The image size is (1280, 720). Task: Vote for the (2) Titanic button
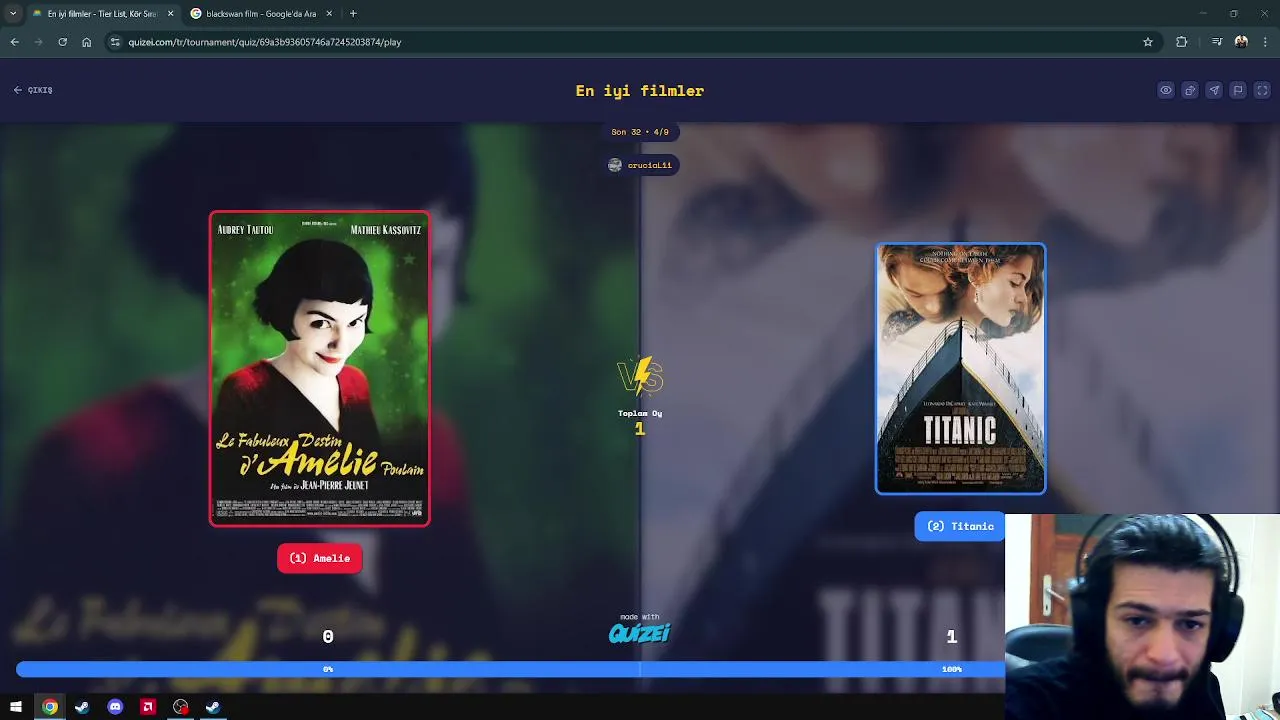coord(960,526)
